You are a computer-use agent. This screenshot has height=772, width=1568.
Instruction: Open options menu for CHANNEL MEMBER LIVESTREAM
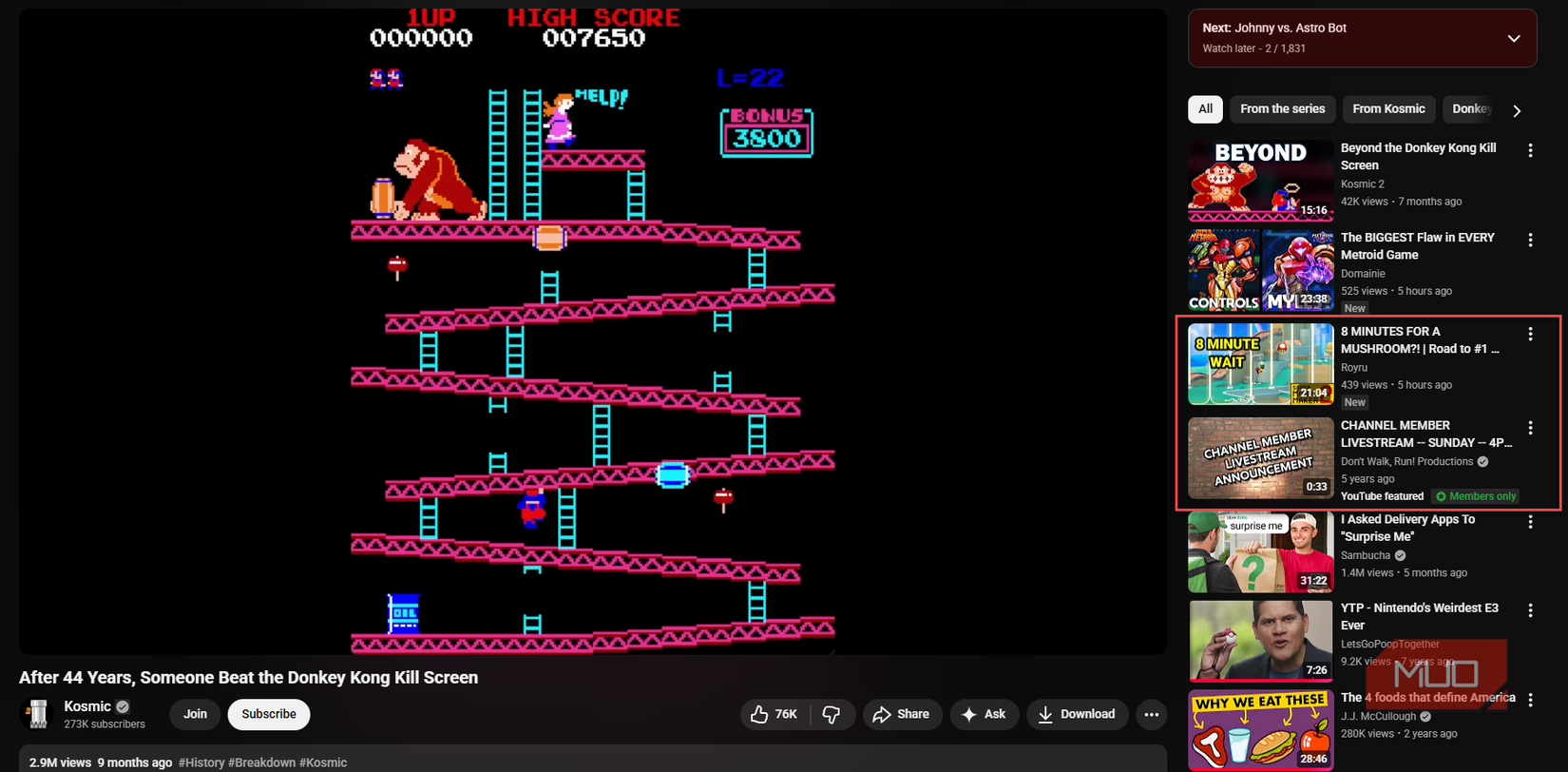[x=1530, y=428]
